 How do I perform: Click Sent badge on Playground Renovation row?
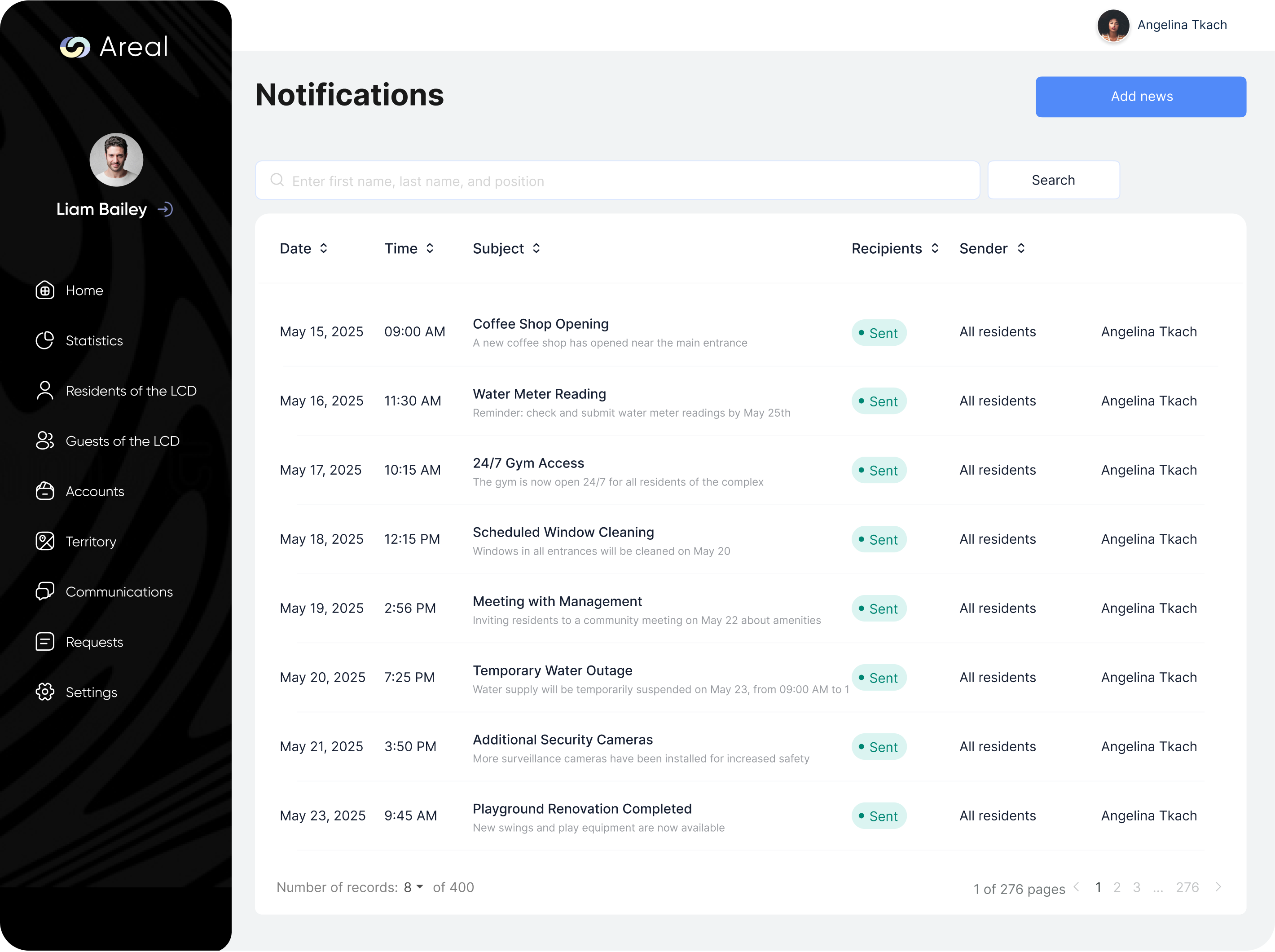879,816
